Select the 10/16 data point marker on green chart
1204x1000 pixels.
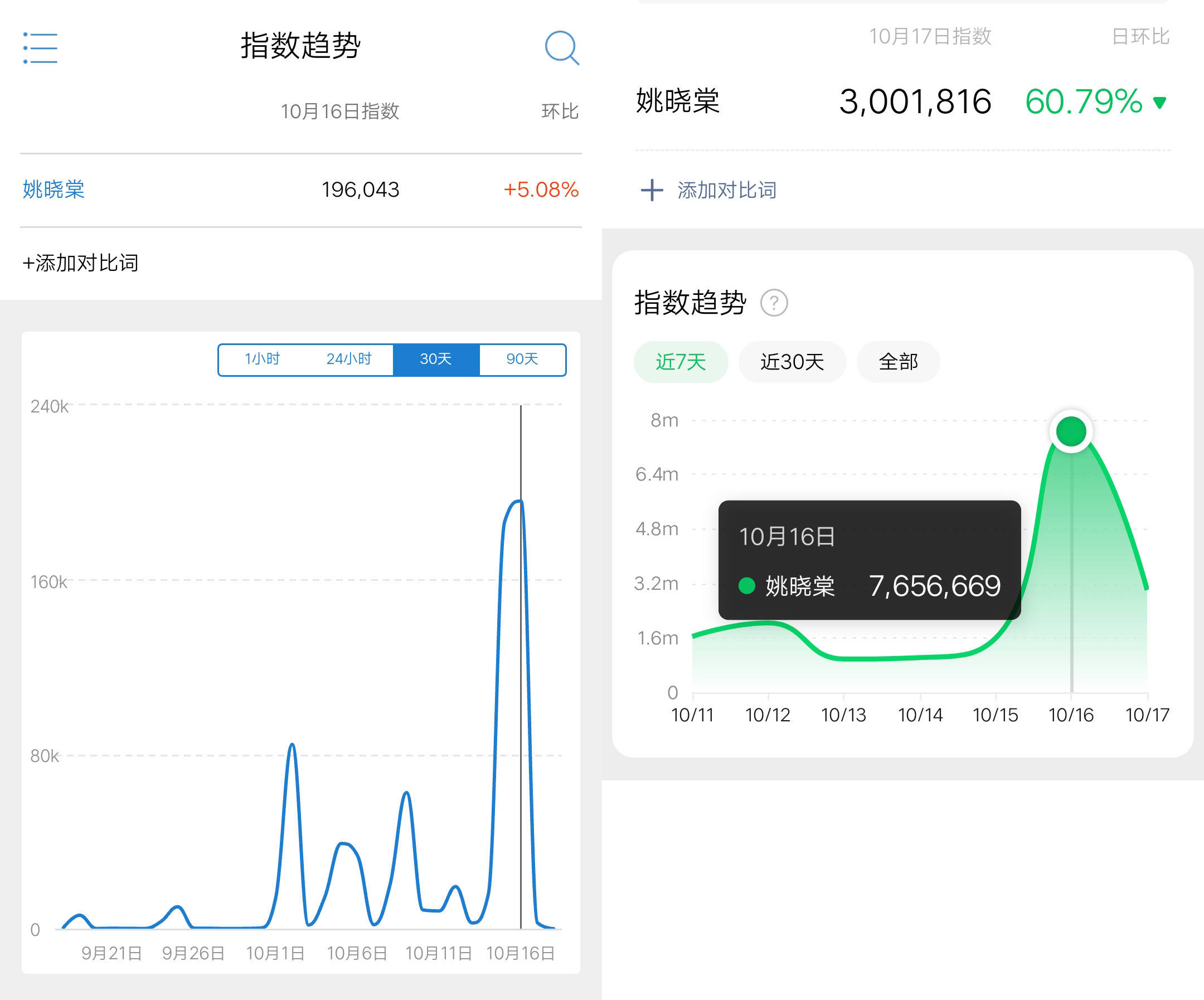pos(1071,432)
